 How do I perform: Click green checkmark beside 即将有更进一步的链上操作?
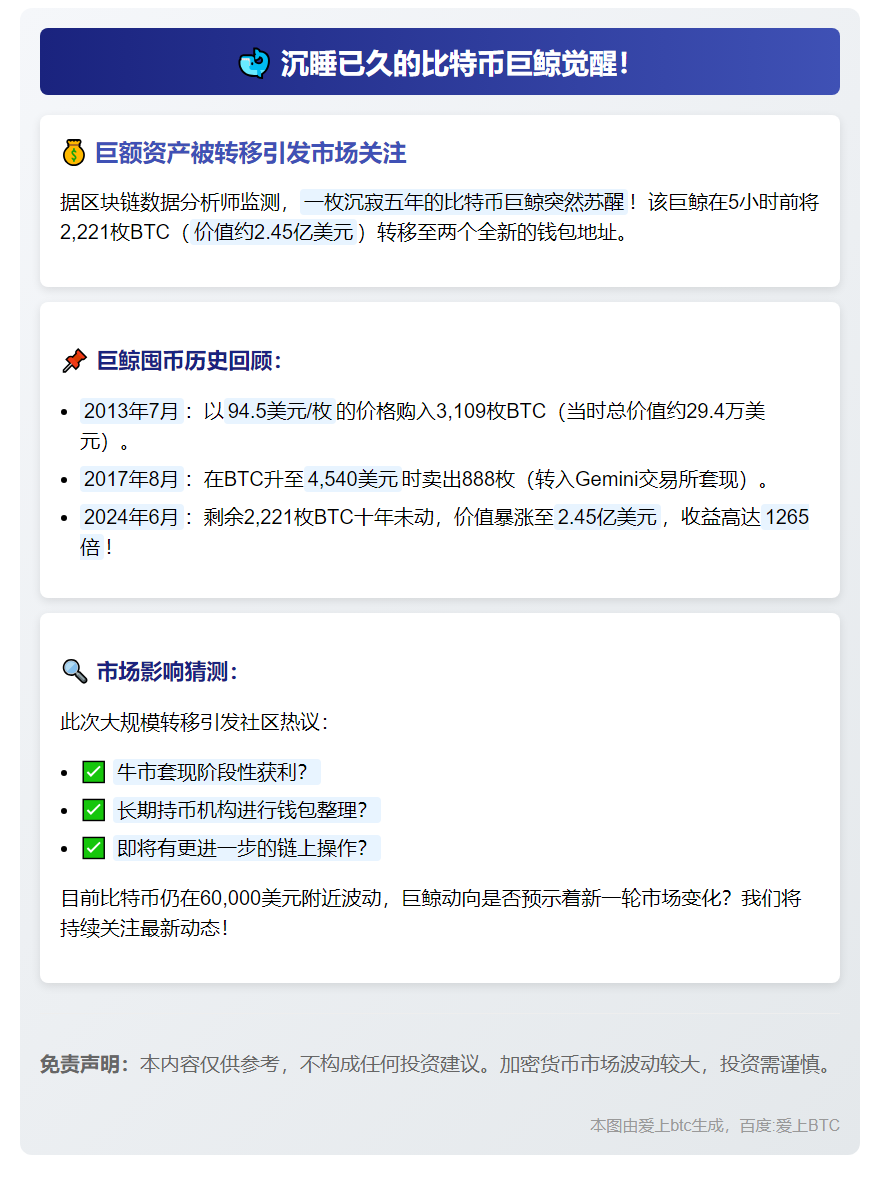point(93,848)
